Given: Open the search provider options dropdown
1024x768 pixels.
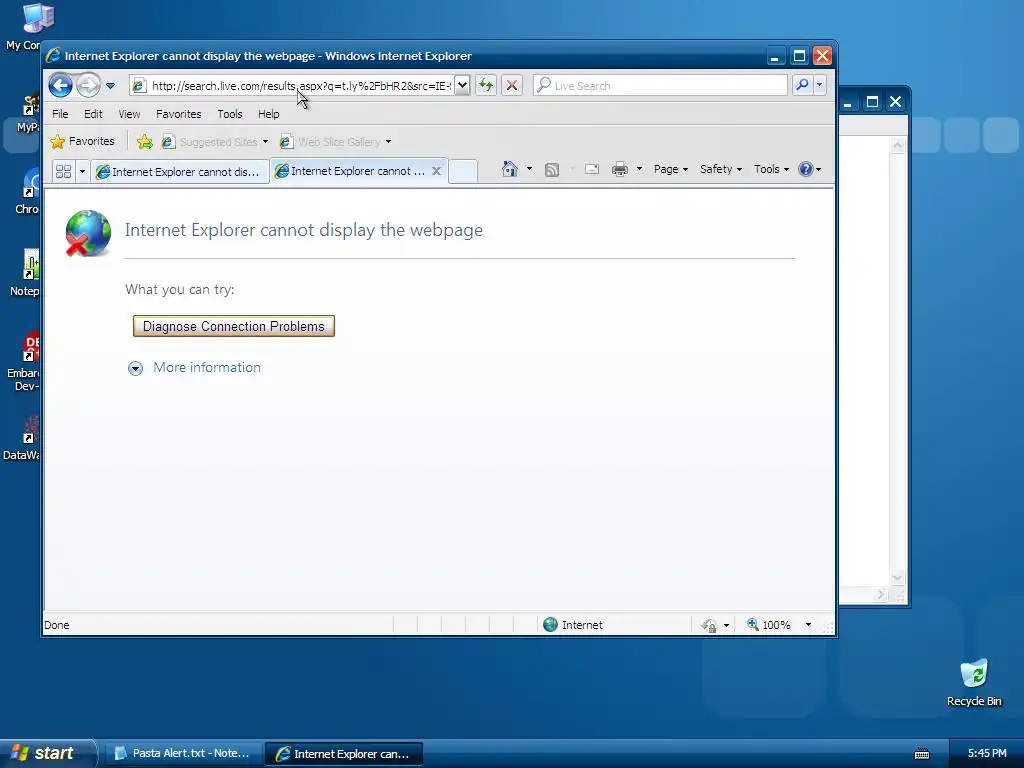Looking at the screenshot, I should pyautogui.click(x=820, y=86).
